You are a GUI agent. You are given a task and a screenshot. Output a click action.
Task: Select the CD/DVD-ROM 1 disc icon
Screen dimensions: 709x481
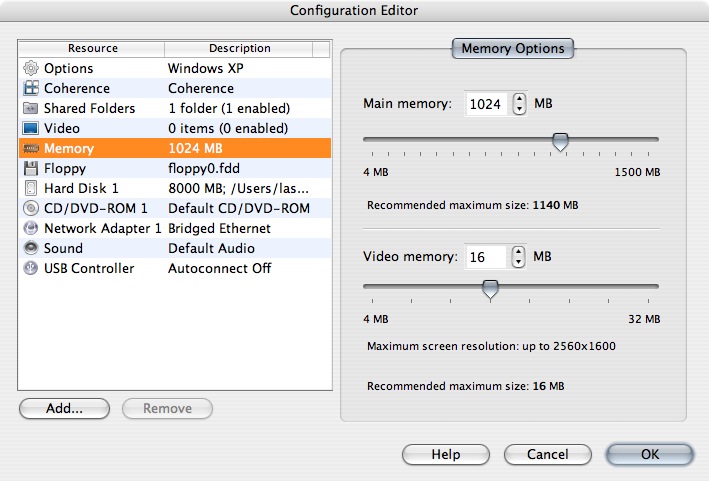coord(31,208)
